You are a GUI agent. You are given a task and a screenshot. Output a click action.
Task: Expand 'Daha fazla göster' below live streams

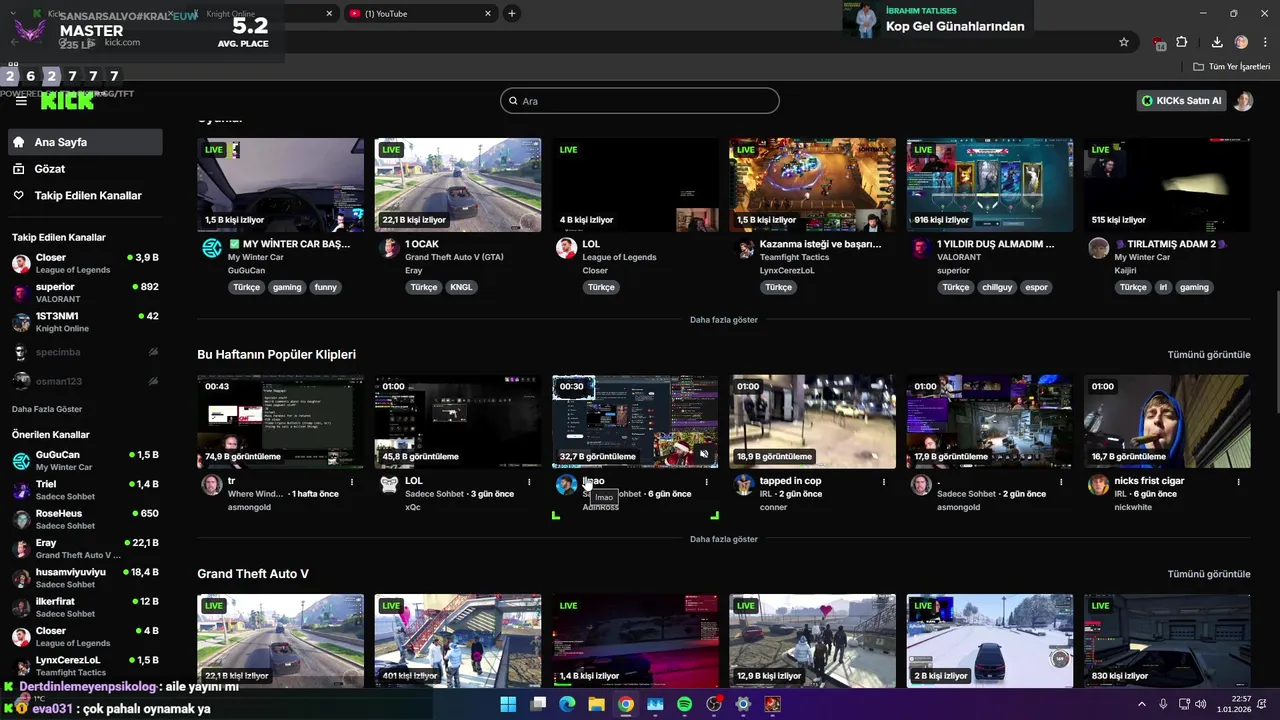pyautogui.click(x=724, y=320)
